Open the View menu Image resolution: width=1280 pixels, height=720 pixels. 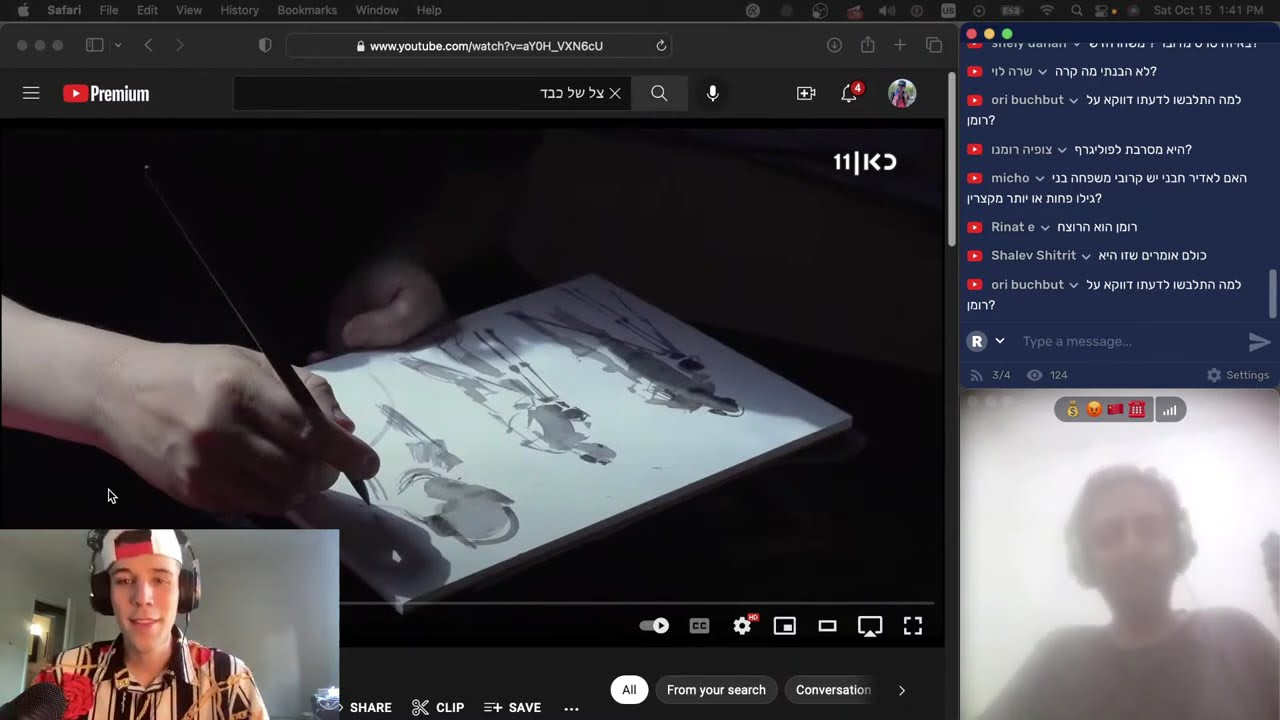pyautogui.click(x=189, y=10)
